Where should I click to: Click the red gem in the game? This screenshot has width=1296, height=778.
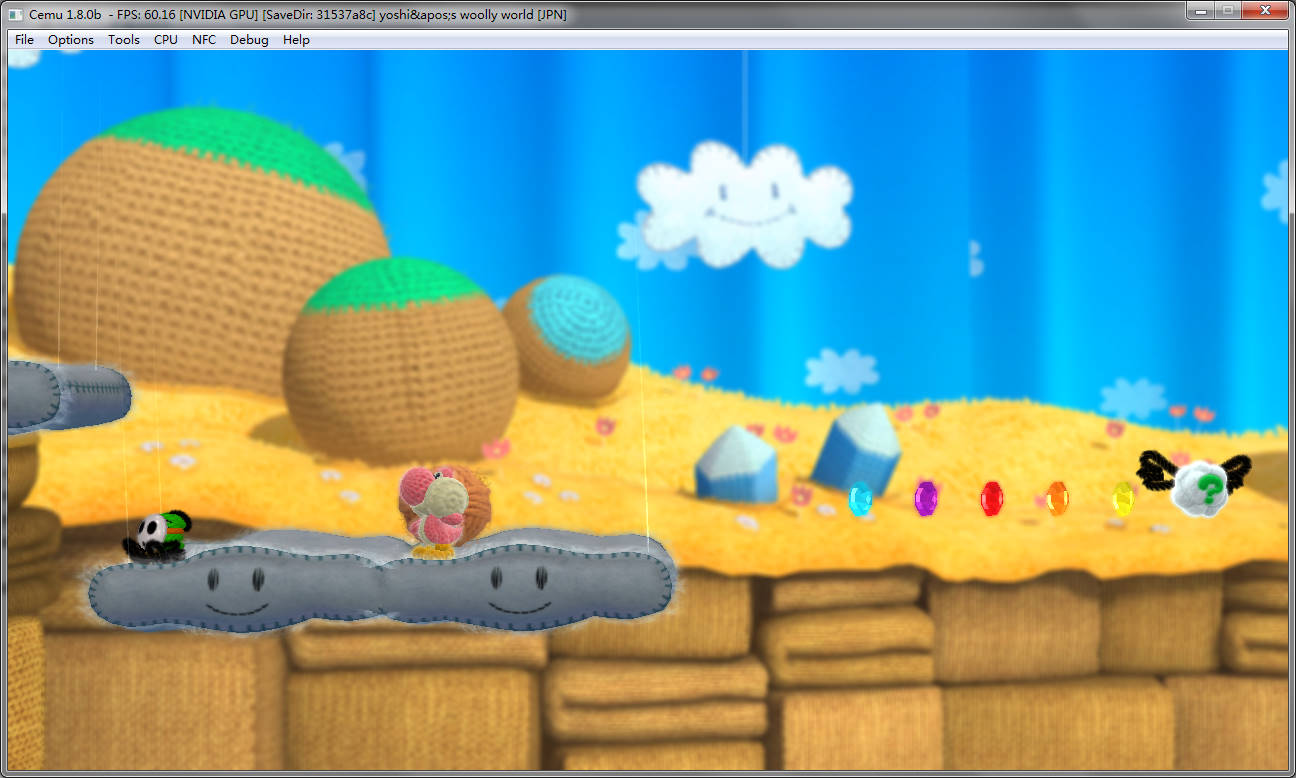coord(992,498)
